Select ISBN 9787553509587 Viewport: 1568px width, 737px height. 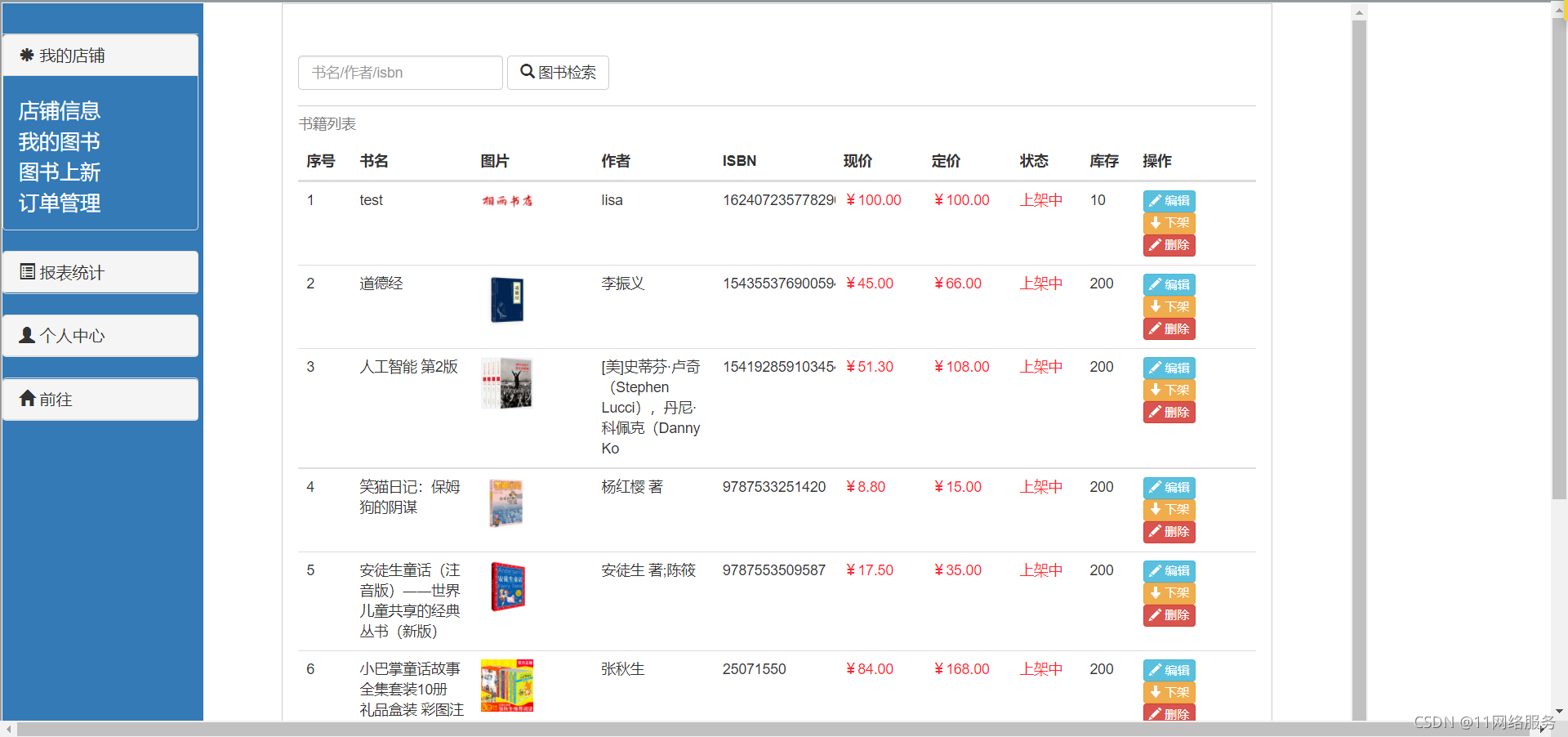tap(774, 570)
